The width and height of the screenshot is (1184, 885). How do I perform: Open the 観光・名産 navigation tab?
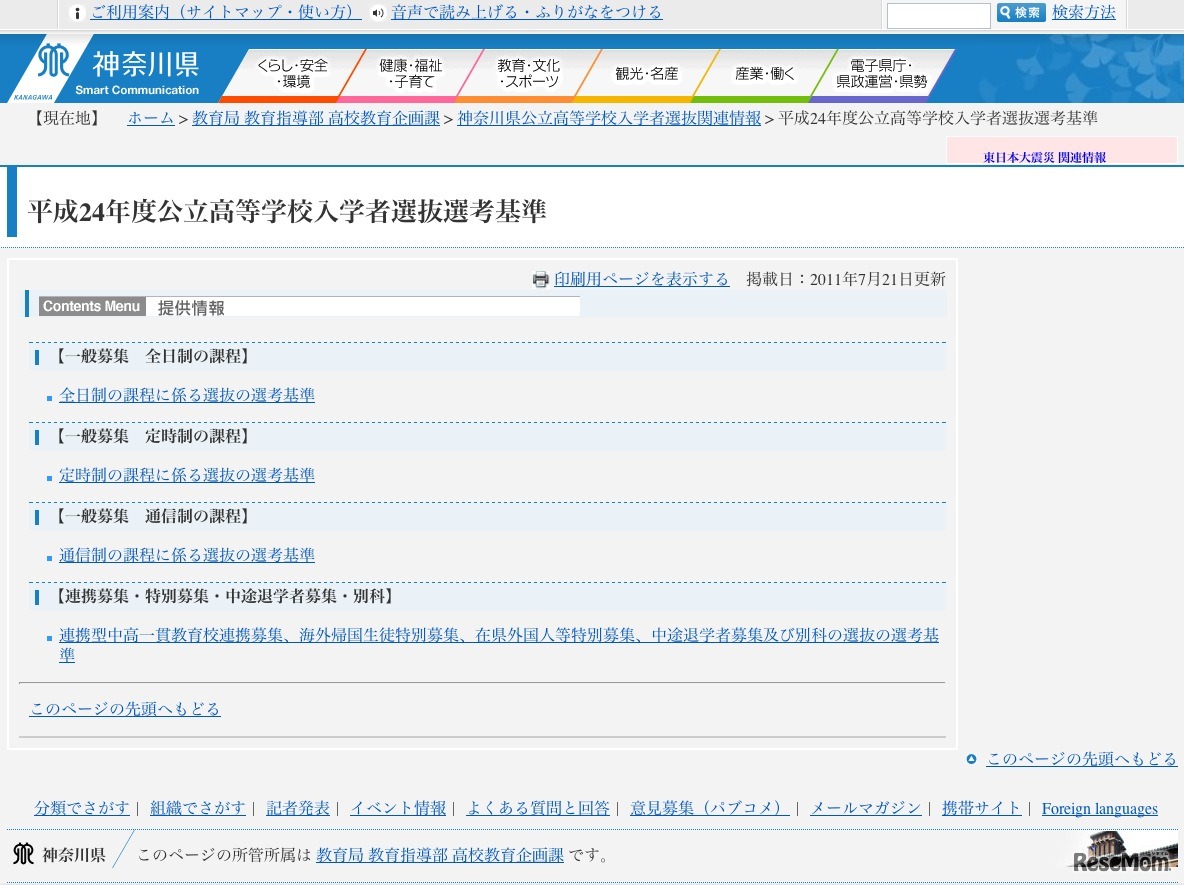[645, 71]
